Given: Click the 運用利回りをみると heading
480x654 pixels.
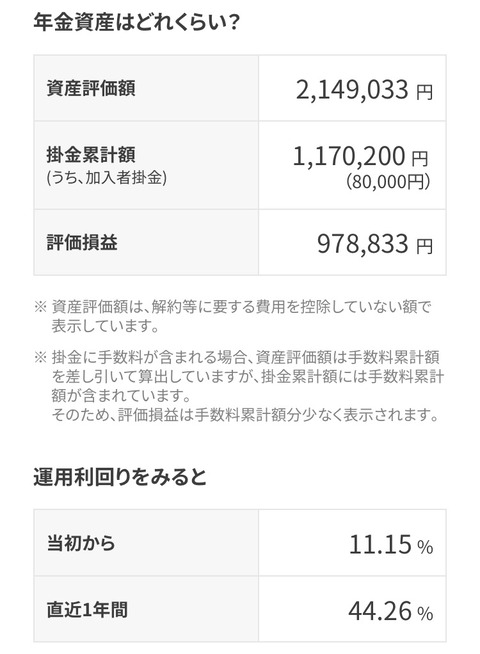Looking at the screenshot, I should point(120,477).
